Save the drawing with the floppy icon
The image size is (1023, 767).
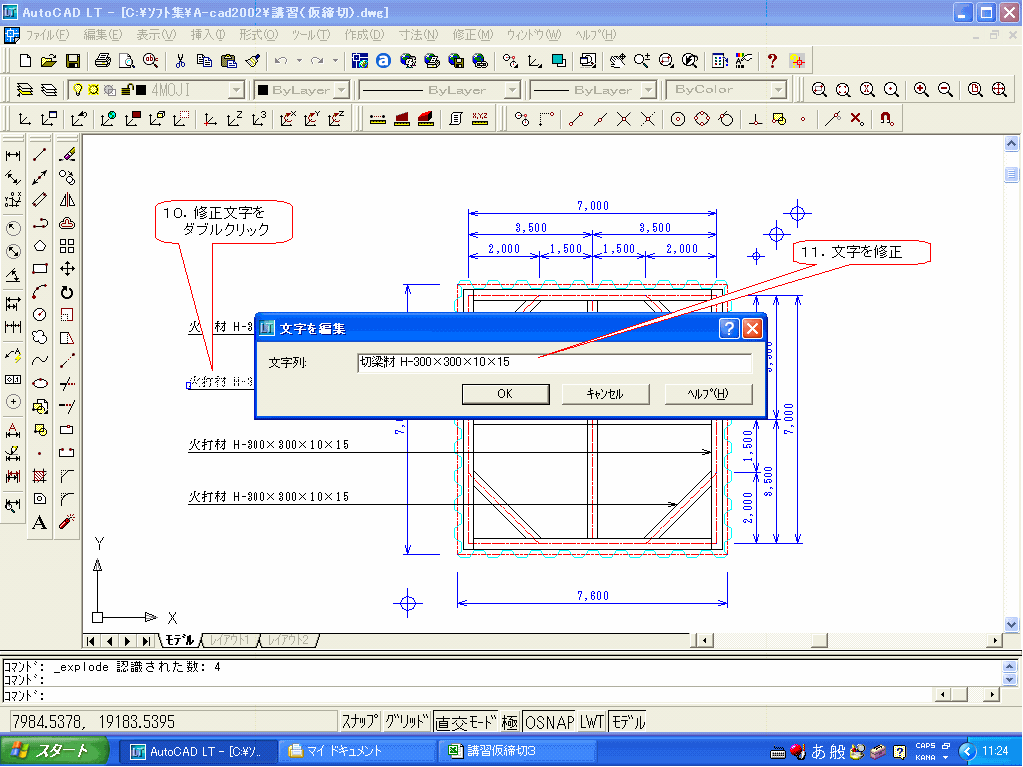coord(72,61)
